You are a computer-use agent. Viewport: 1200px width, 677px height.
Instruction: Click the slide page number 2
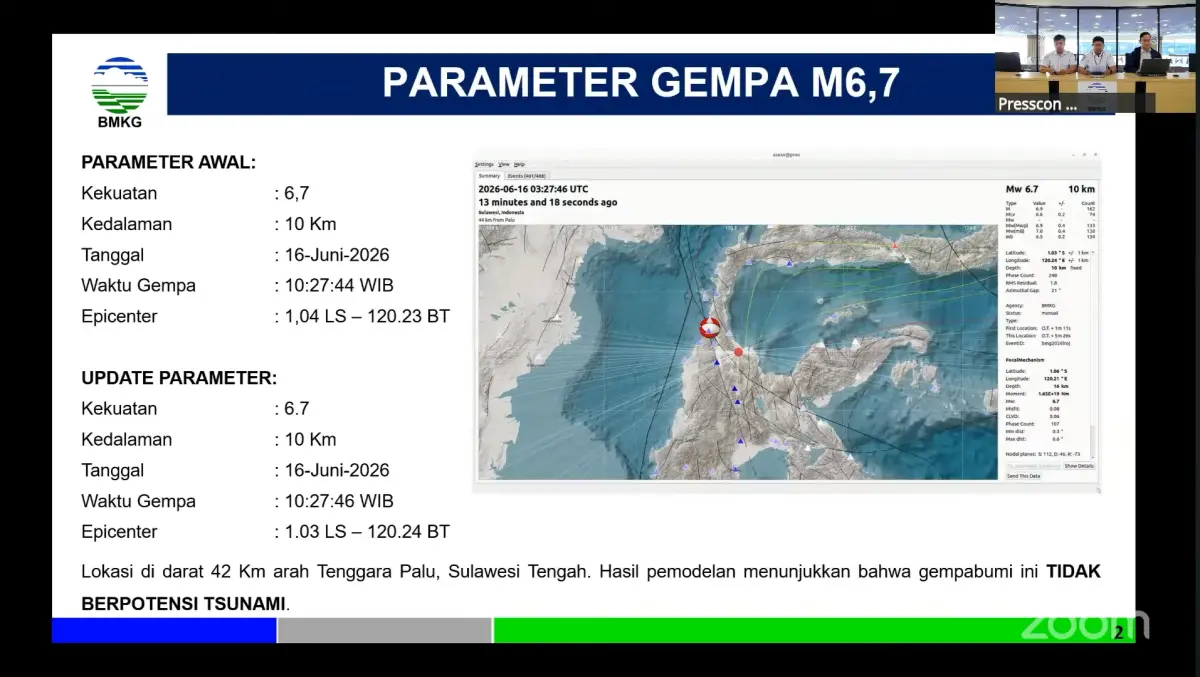1119,632
